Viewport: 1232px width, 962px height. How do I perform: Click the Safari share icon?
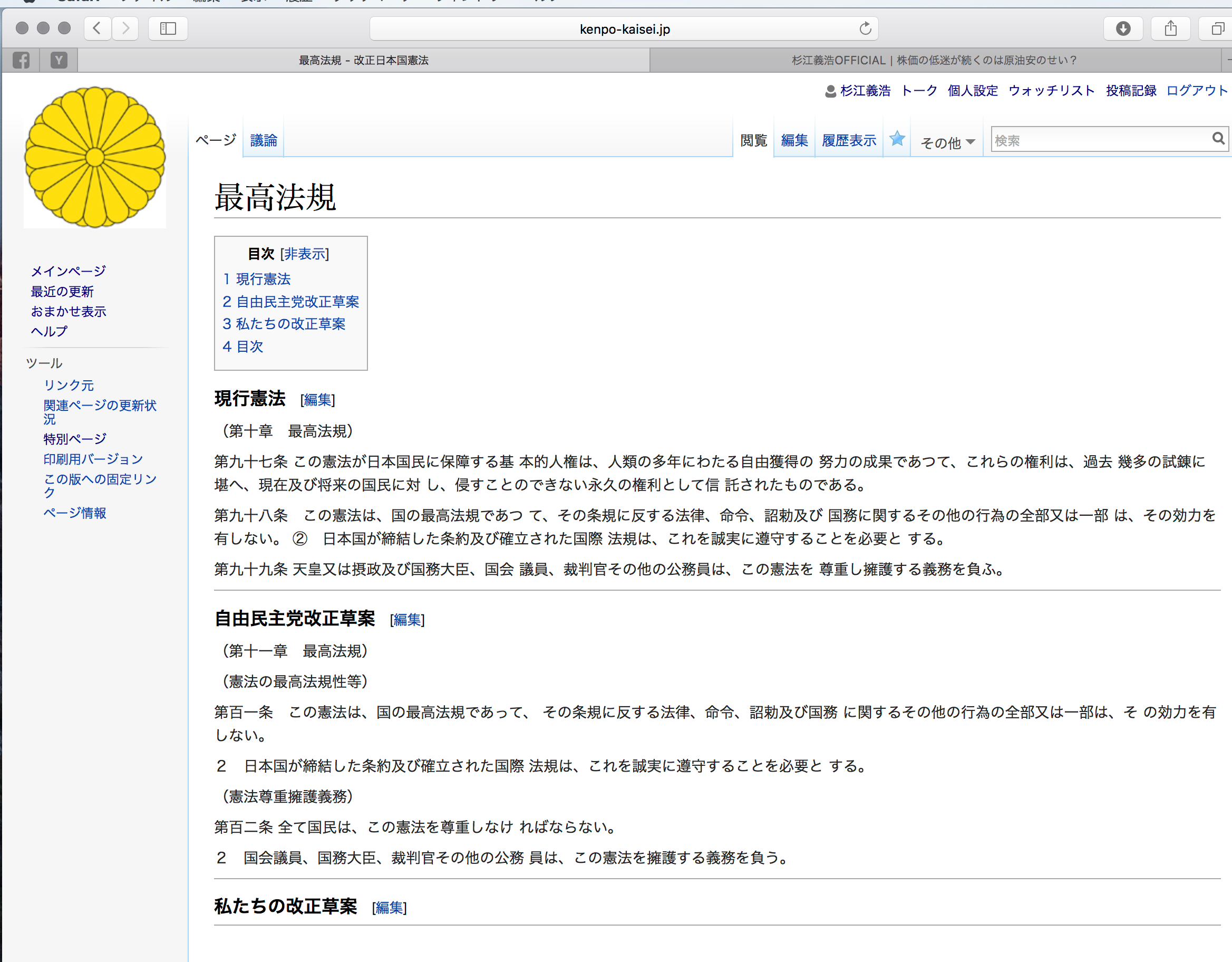(1170, 28)
